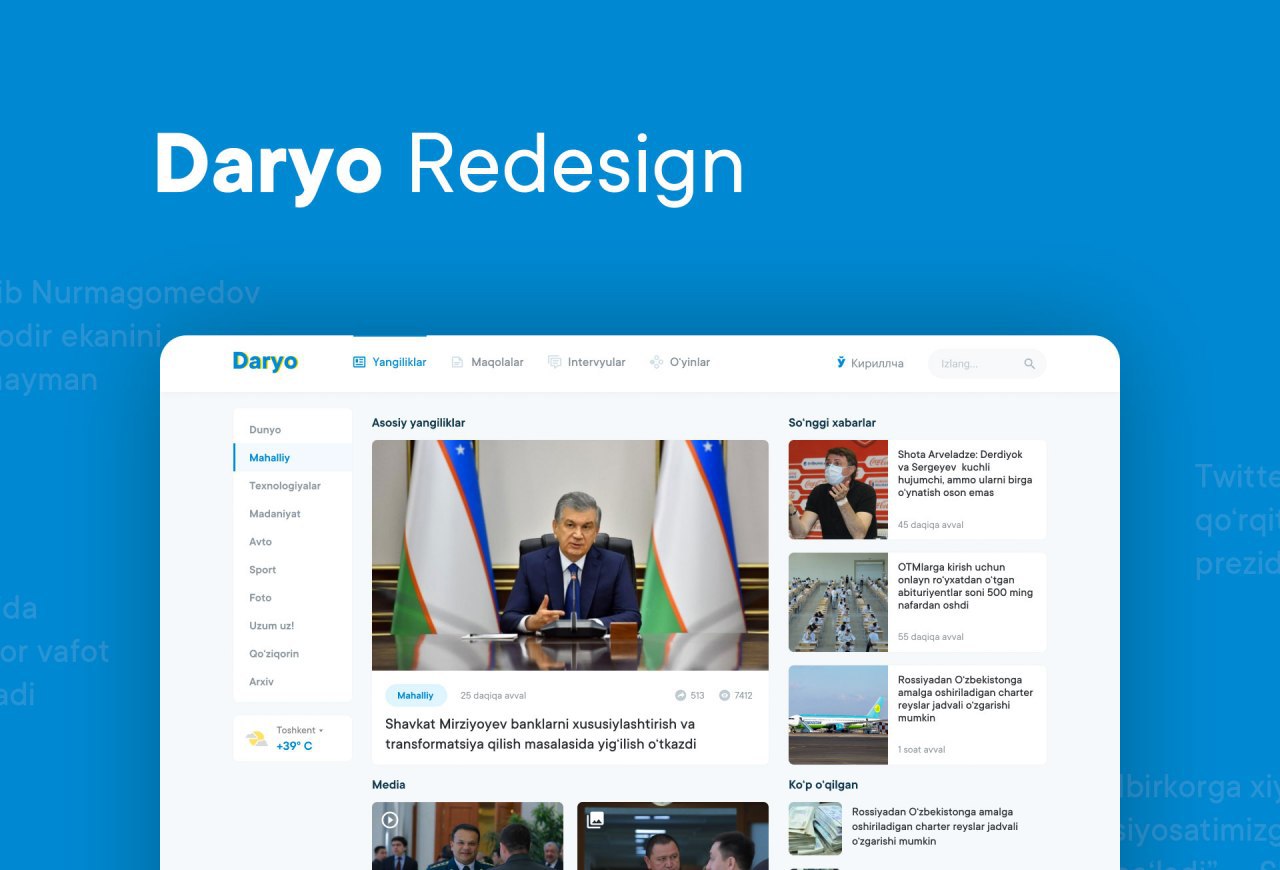Click the Media section heading
The image size is (1280, 870).
[388, 785]
